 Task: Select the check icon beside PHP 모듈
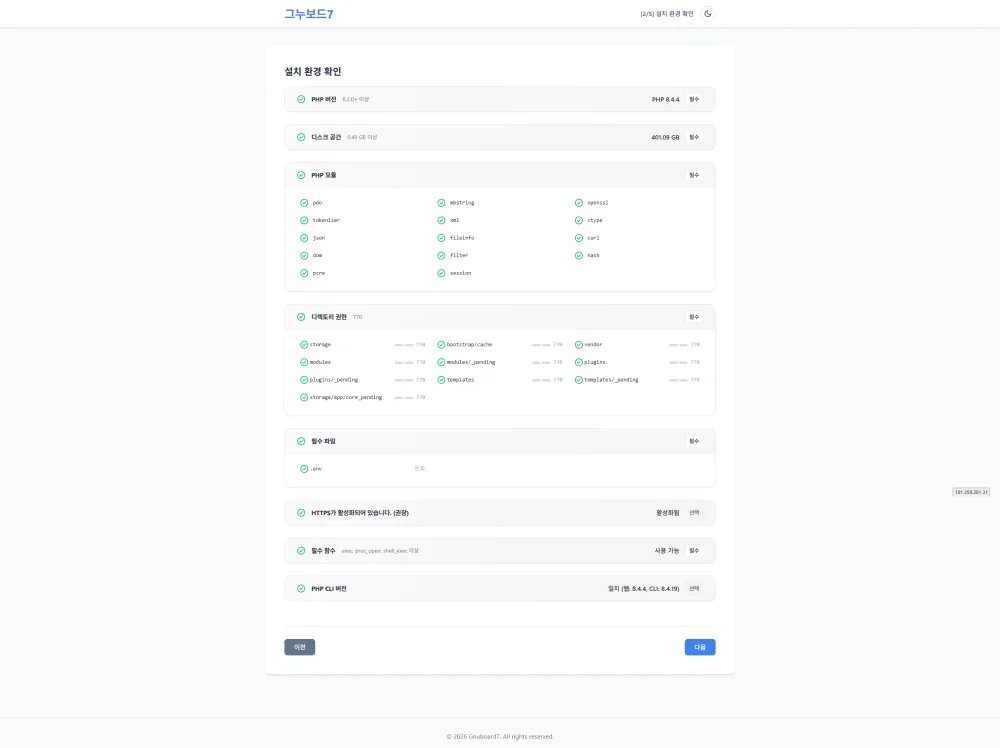tap(301, 175)
